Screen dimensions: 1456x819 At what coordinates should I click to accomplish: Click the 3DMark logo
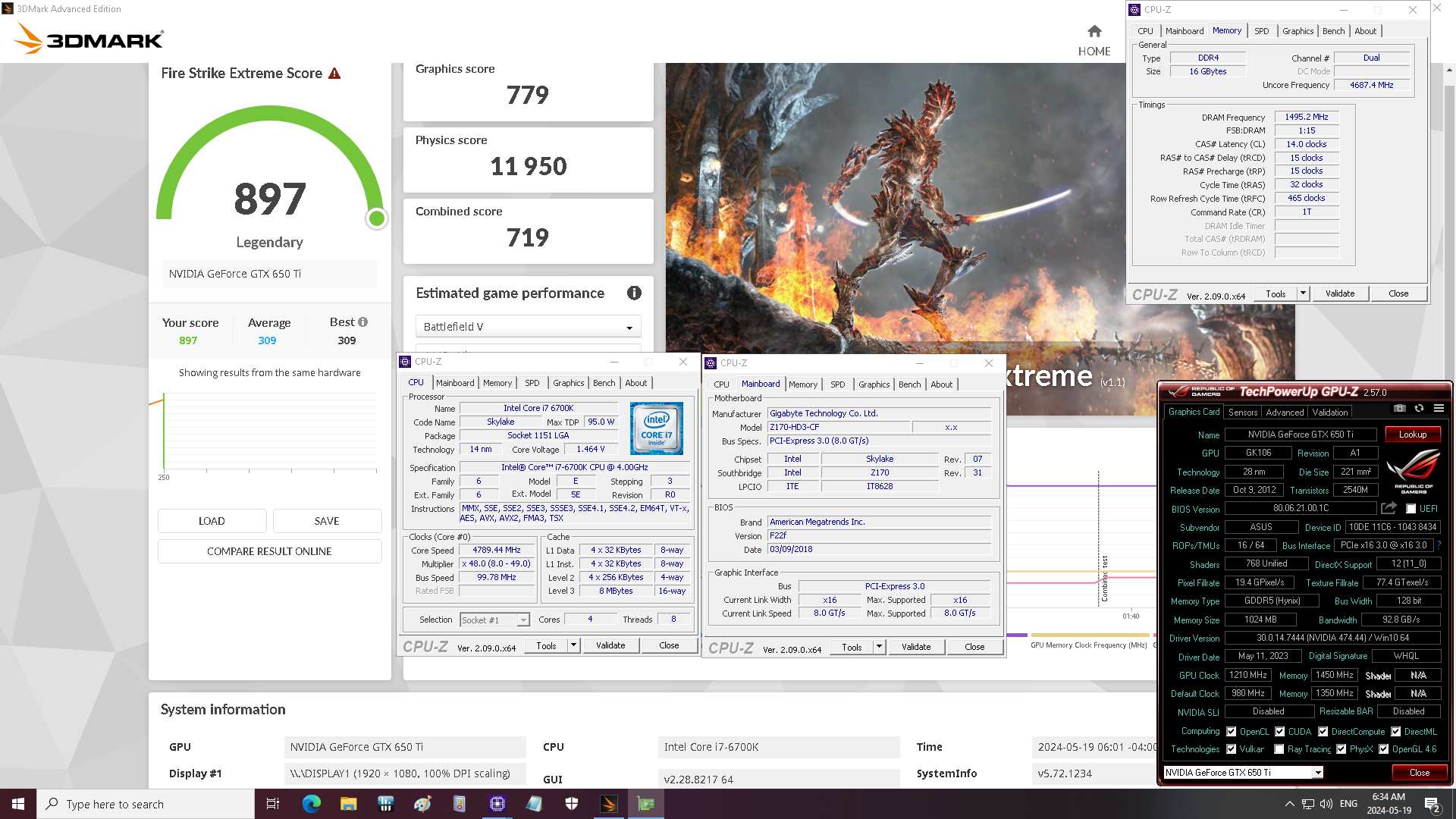(89, 39)
